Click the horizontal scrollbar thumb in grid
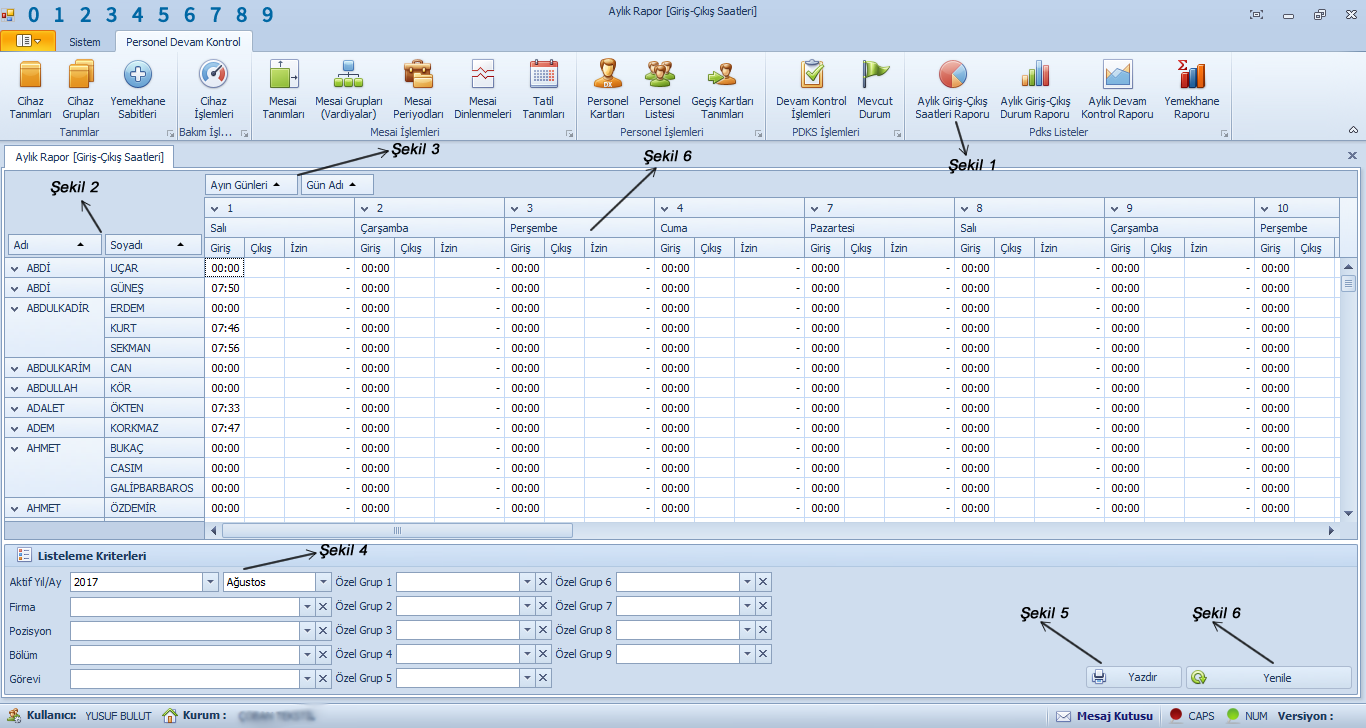1366x728 pixels. 396,531
